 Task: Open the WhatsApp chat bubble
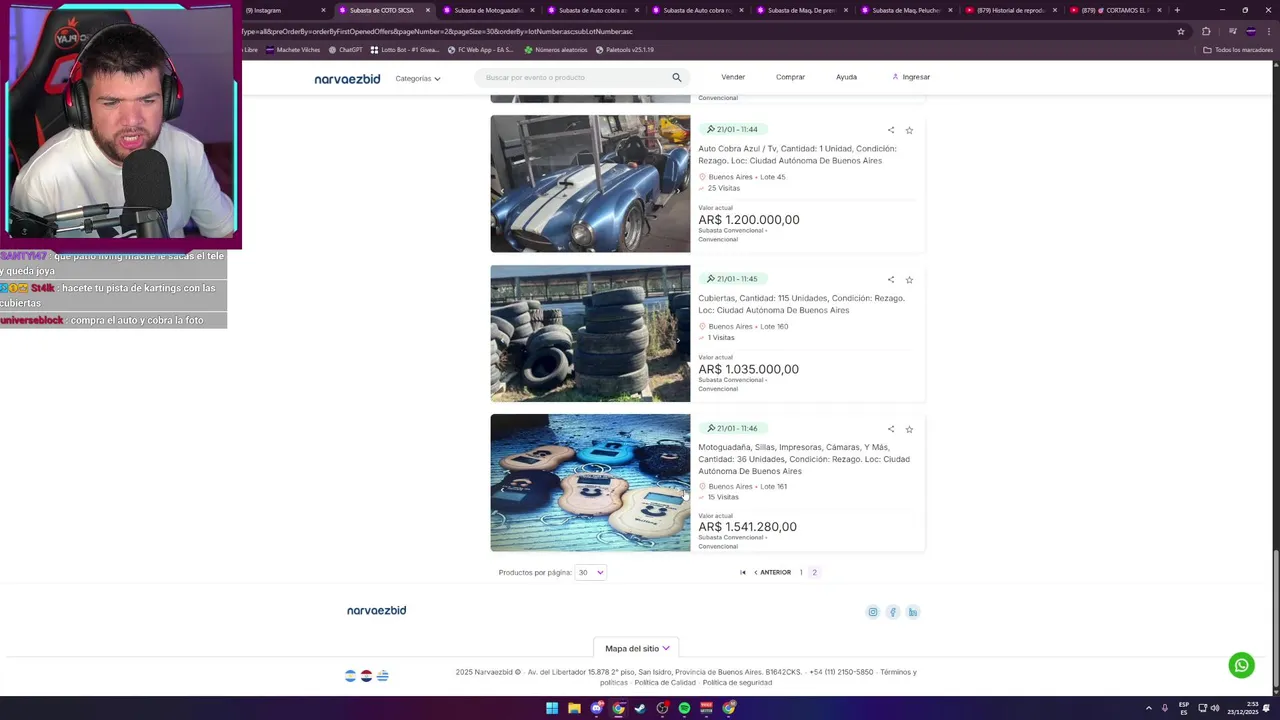(x=1241, y=665)
